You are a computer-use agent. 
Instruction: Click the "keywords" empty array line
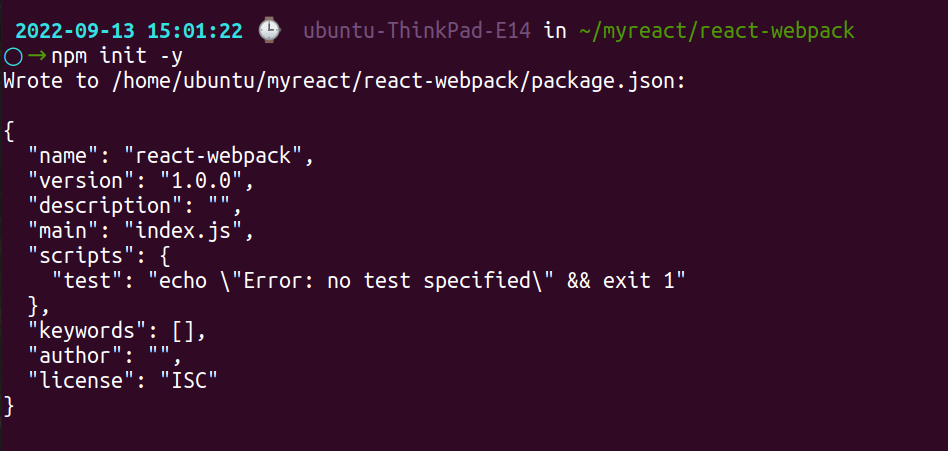(117, 331)
